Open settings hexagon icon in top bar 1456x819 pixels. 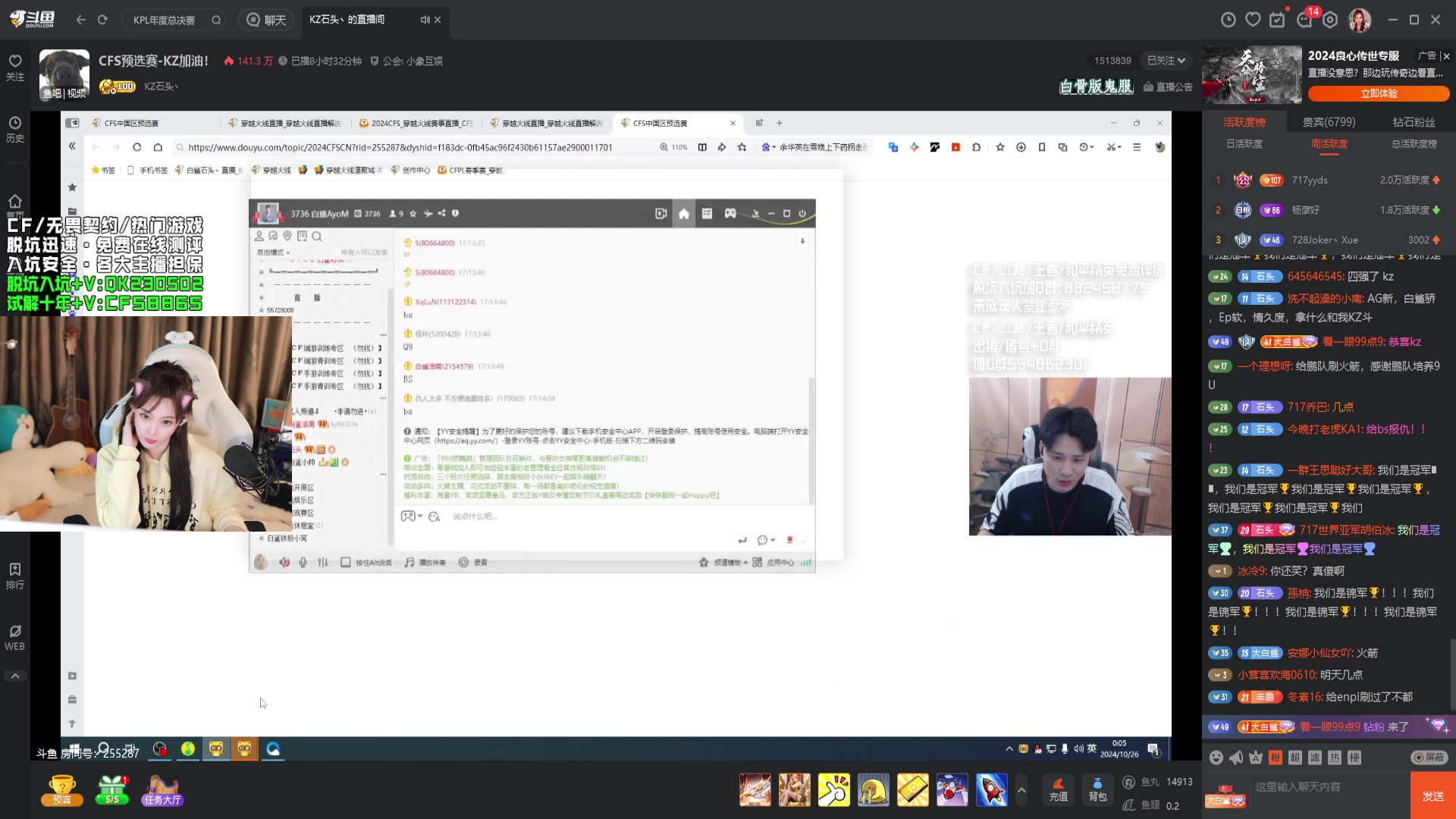[x=1330, y=20]
